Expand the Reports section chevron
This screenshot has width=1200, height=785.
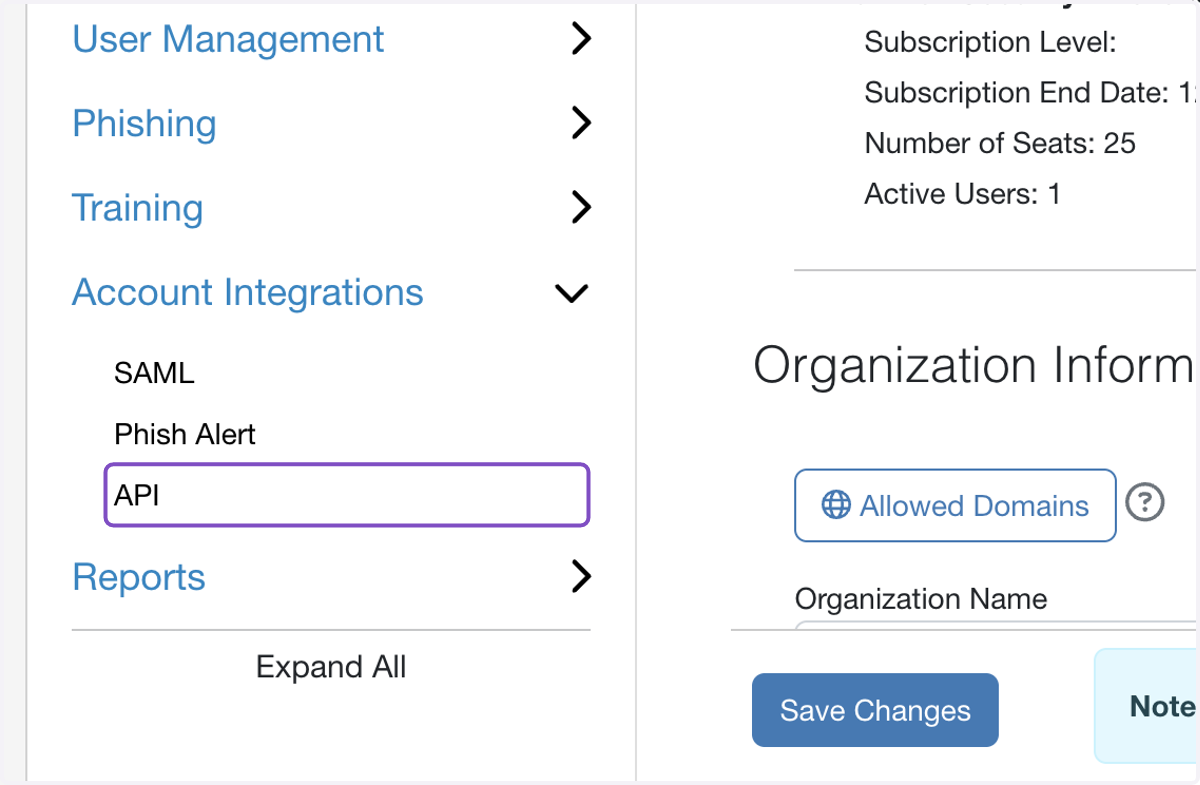click(x=581, y=577)
